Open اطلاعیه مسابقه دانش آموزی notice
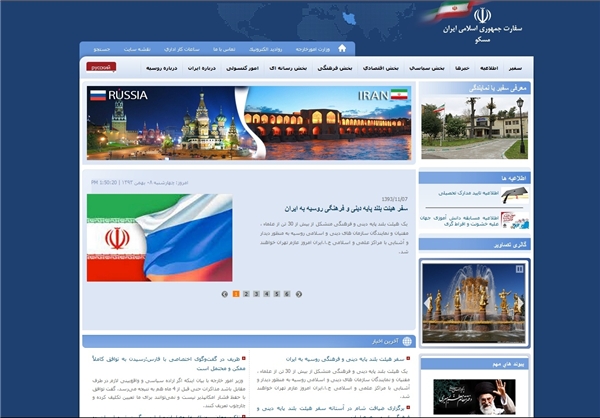The height and width of the screenshot is (418, 600). coord(460,221)
